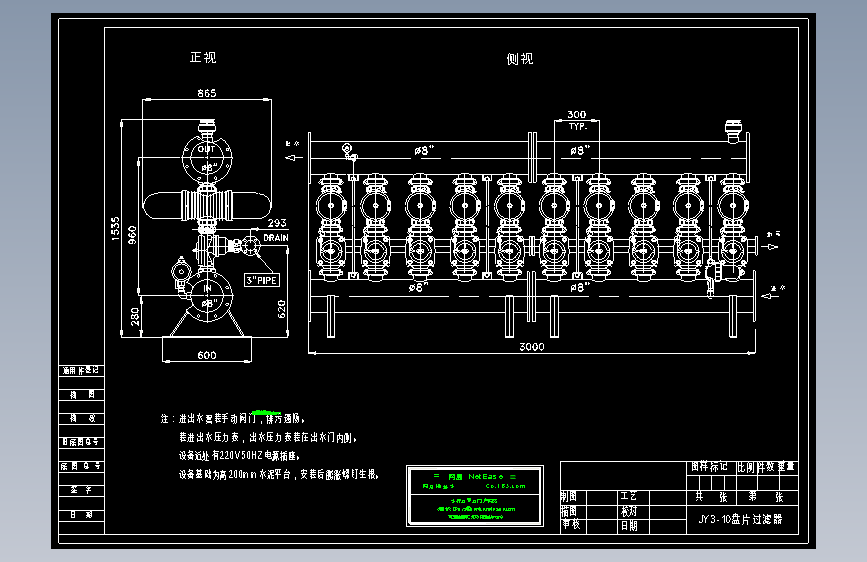The image size is (867, 562).
Task: Select the 600 base width dimension
Action: click(207, 355)
